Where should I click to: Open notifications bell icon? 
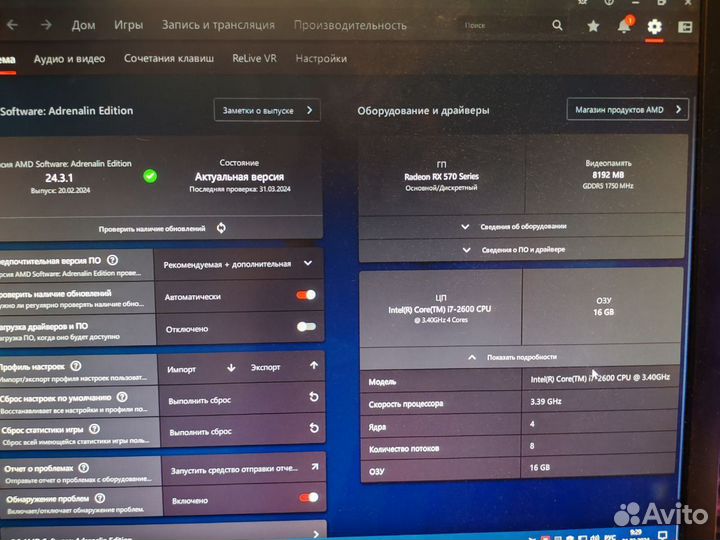pyautogui.click(x=624, y=26)
